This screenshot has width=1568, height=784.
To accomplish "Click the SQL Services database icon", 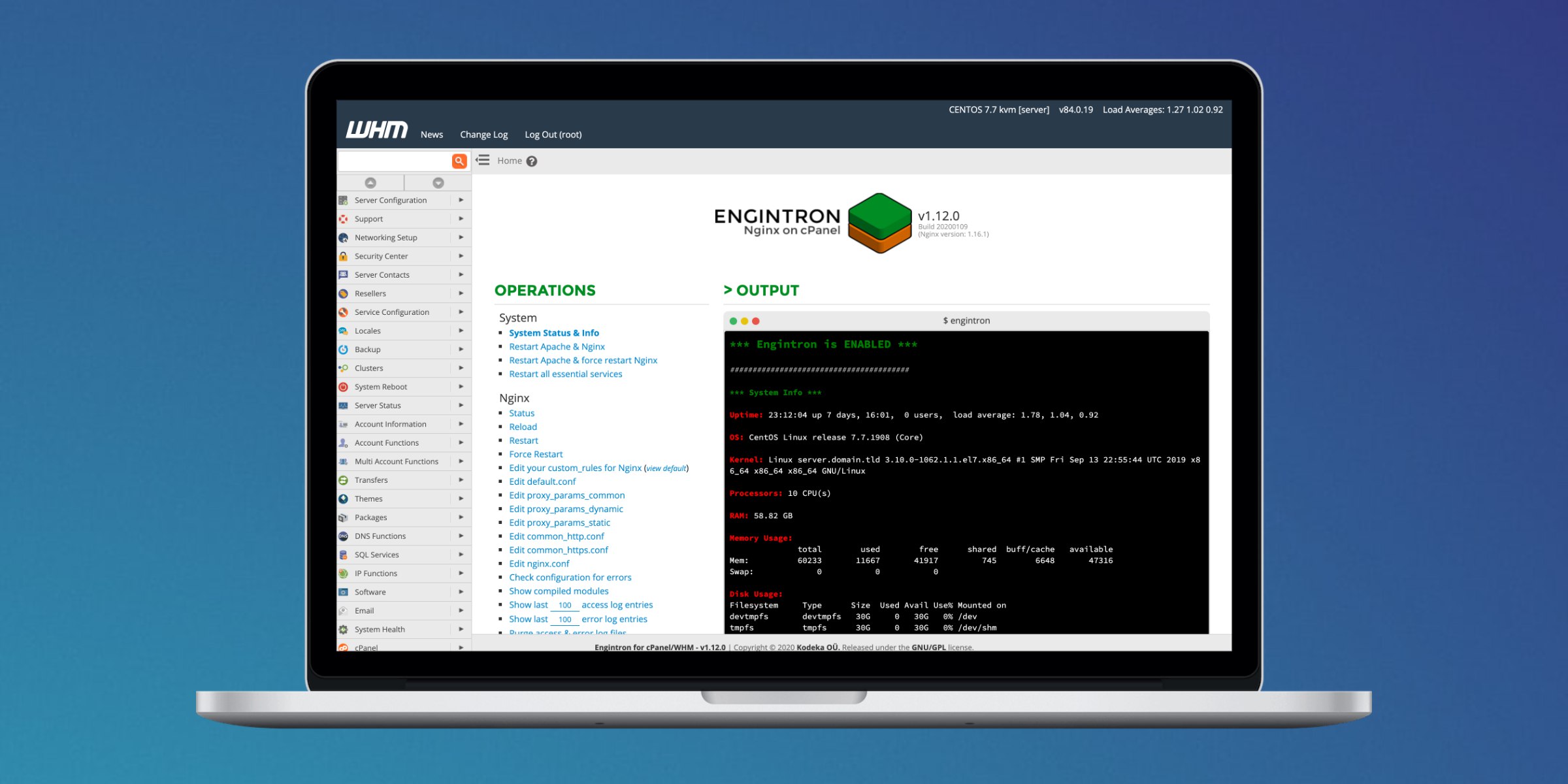I will (343, 555).
